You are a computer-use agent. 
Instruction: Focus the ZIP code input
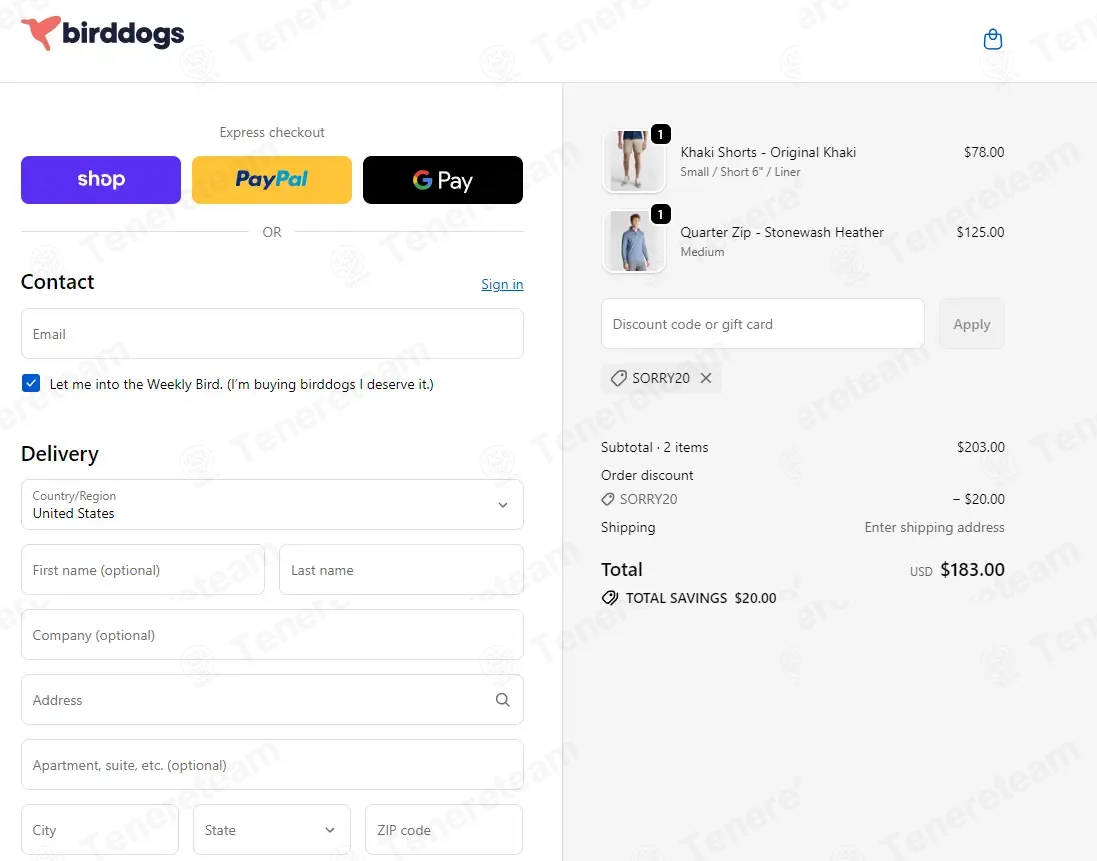point(443,830)
